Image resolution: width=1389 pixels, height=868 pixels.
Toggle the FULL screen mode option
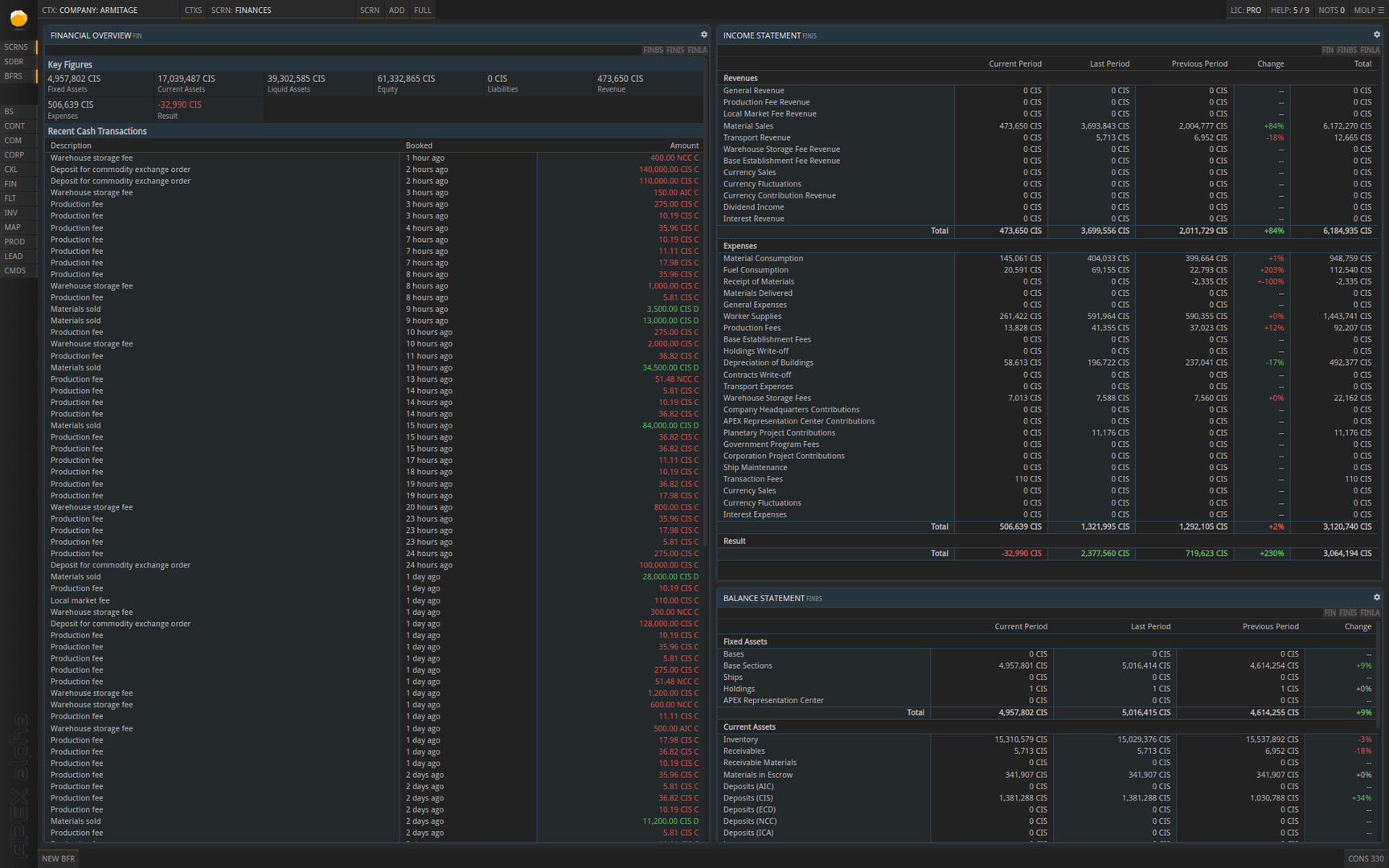[x=422, y=10]
